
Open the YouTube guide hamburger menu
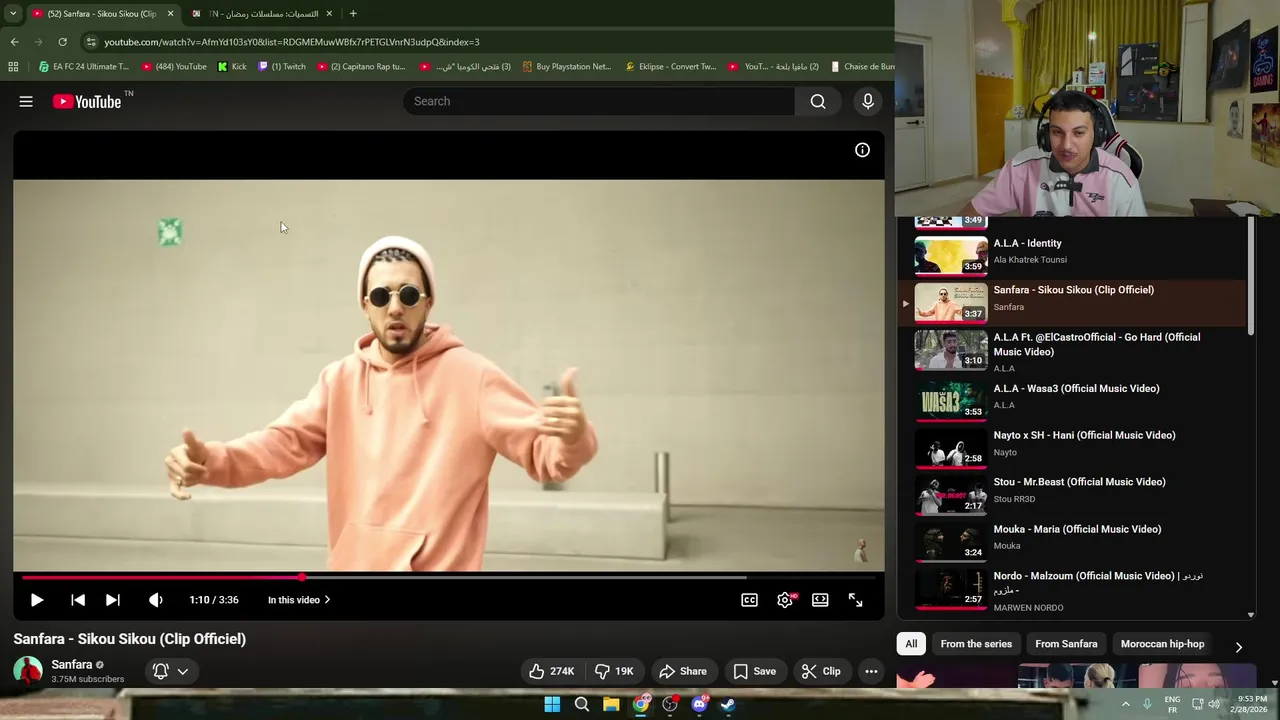tap(26, 101)
